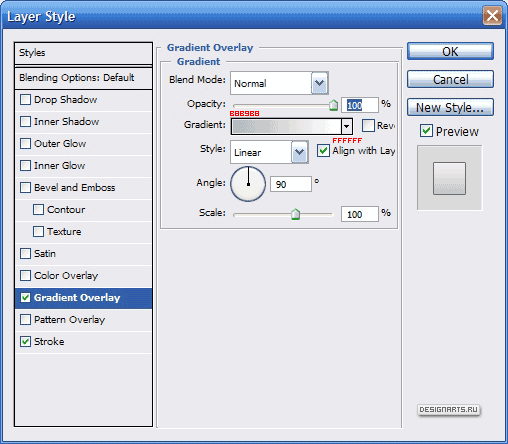
Task: Uncheck Align with Layer
Action: [x=323, y=150]
